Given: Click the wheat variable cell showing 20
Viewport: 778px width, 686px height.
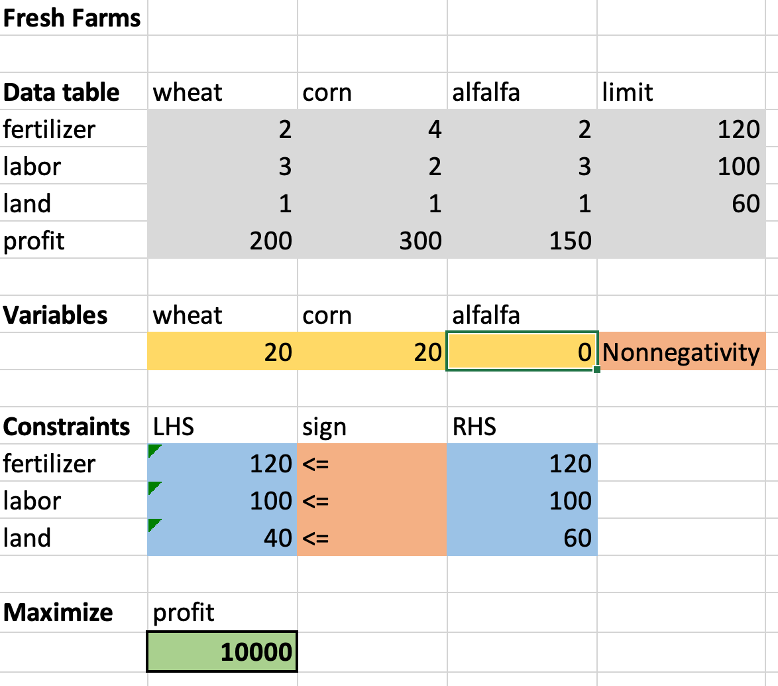Looking at the screenshot, I should pyautogui.click(x=222, y=353).
